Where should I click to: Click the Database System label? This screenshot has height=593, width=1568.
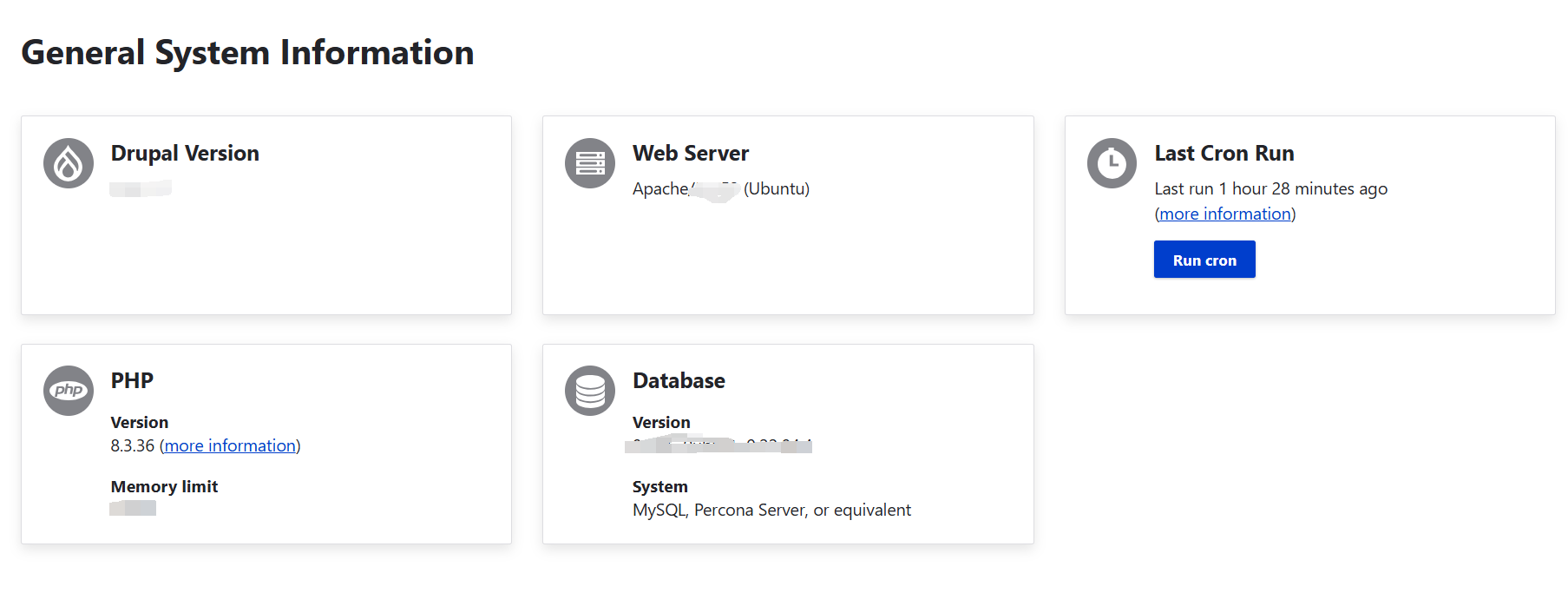660,487
